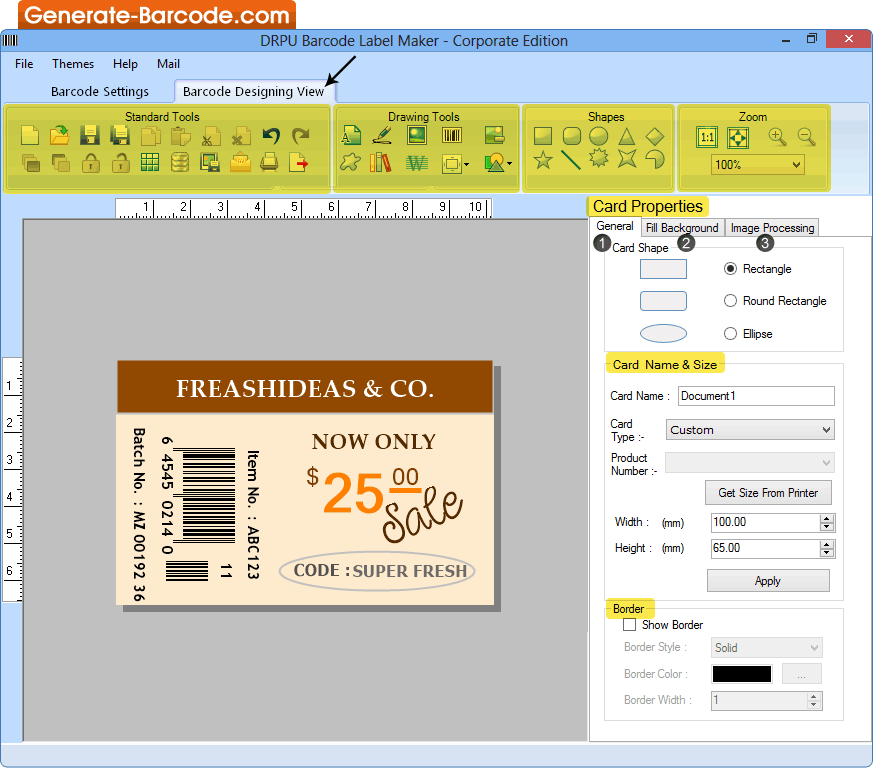Select the Line shape tool
The height and width of the screenshot is (768, 873).
(571, 160)
